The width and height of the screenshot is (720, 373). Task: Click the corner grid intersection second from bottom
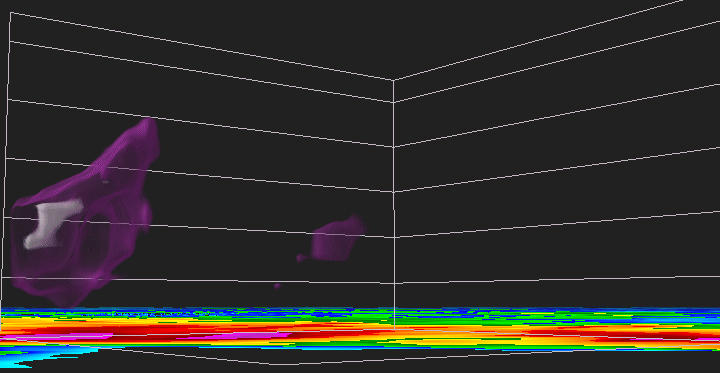394,237
